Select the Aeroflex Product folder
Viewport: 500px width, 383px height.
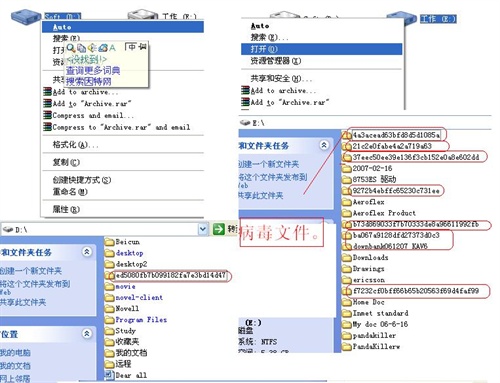[x=384, y=213]
